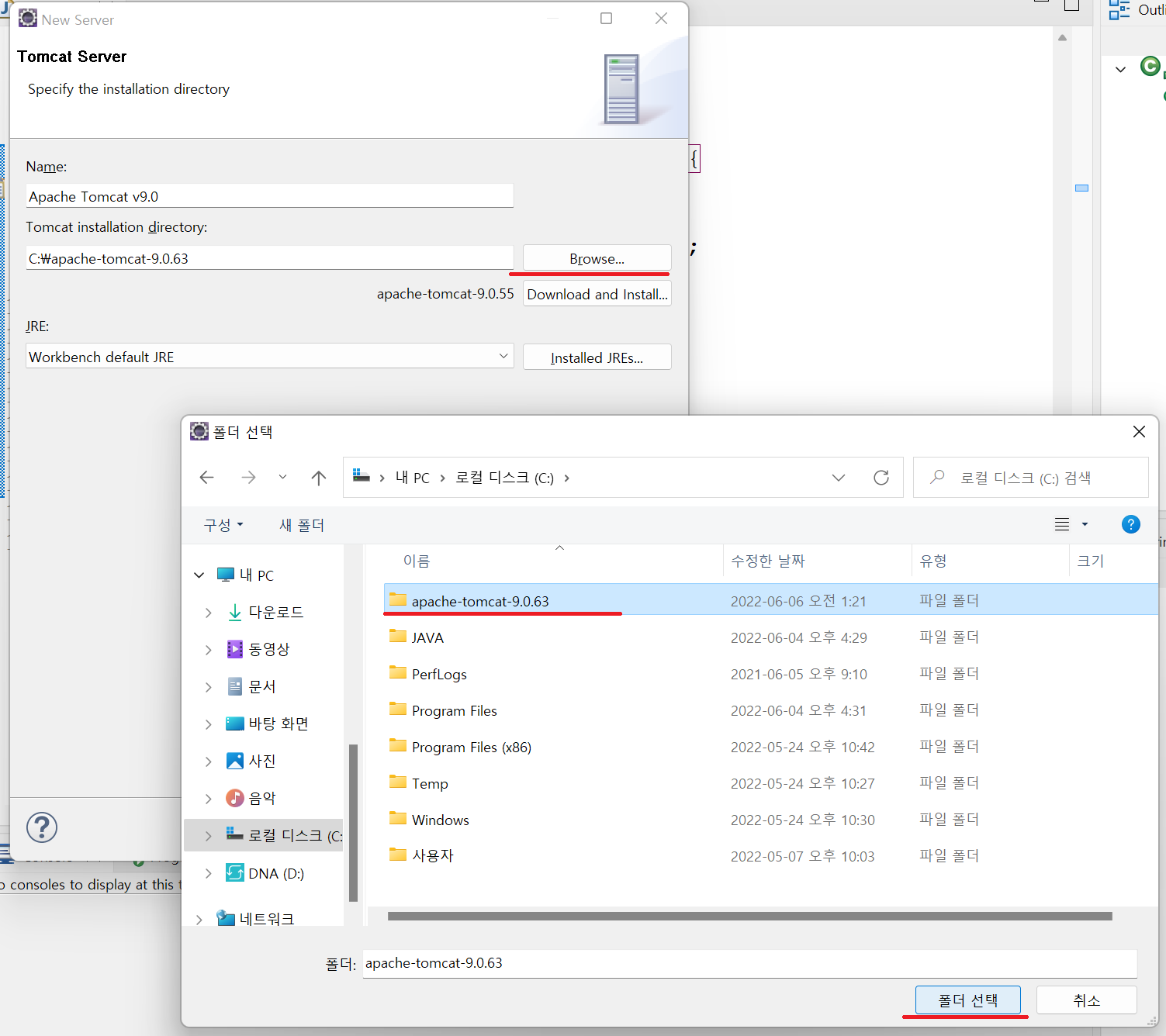1166x1036 pixels.
Task: Open New Server help icon
Action: click(x=42, y=827)
